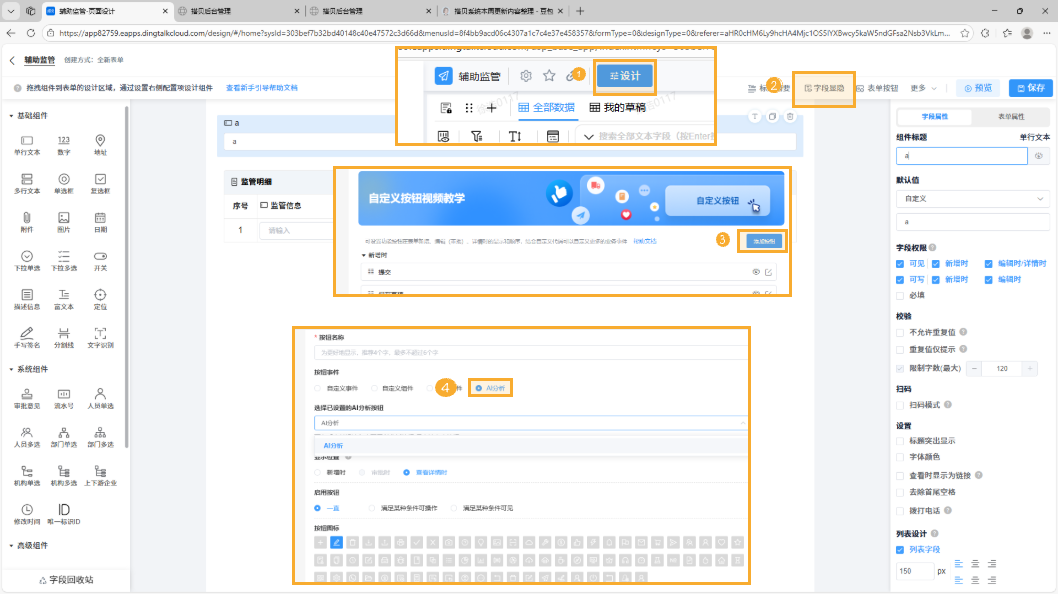The image size is (1058, 594).
Task: Choose the 唯一标识ID component
Action: pos(64,514)
